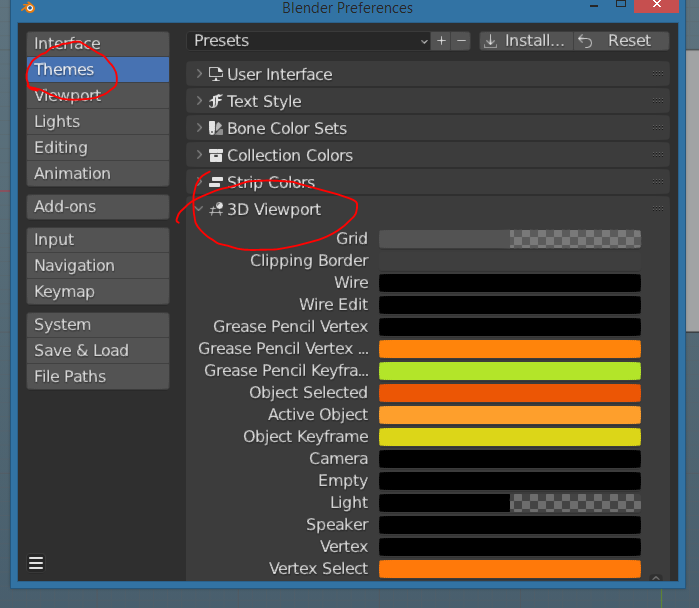699x608 pixels.
Task: Change the Empty color swatch
Action: (510, 481)
